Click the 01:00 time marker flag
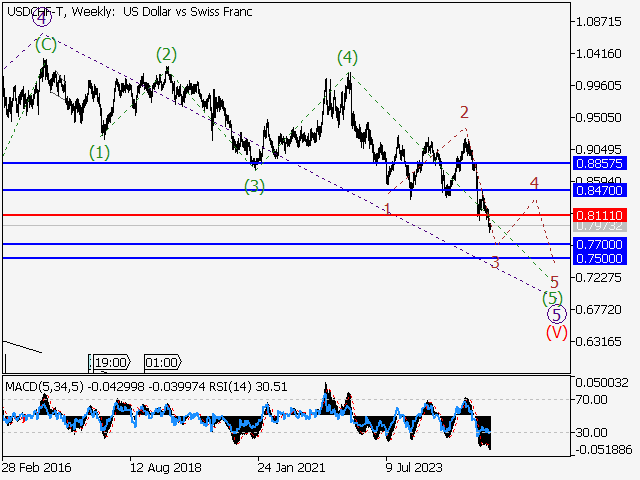This screenshot has width=640, height=480. [x=161, y=363]
